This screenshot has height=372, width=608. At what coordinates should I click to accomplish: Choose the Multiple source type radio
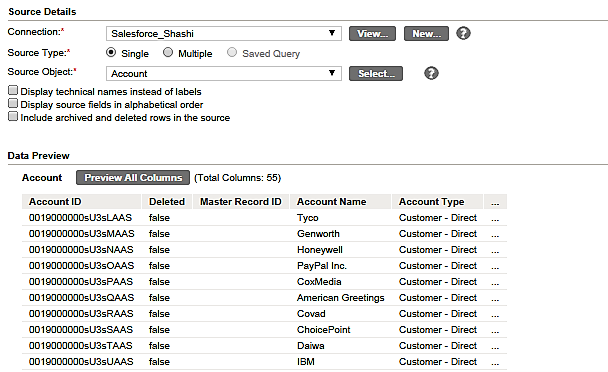click(168, 52)
